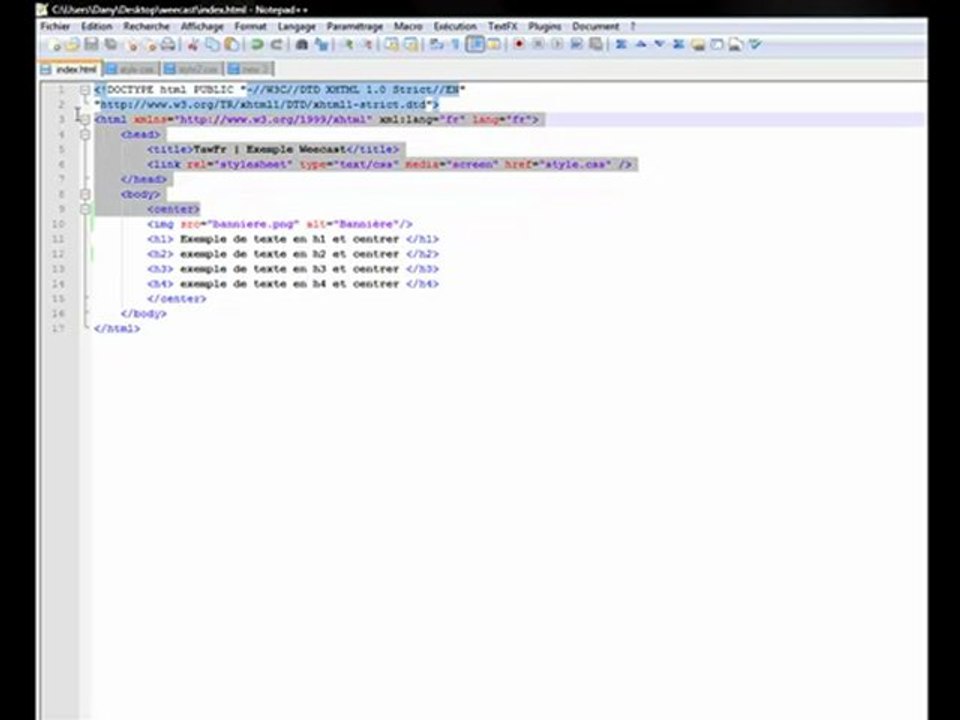Open the Exécution menu
This screenshot has width=960, height=720.
tap(455, 26)
